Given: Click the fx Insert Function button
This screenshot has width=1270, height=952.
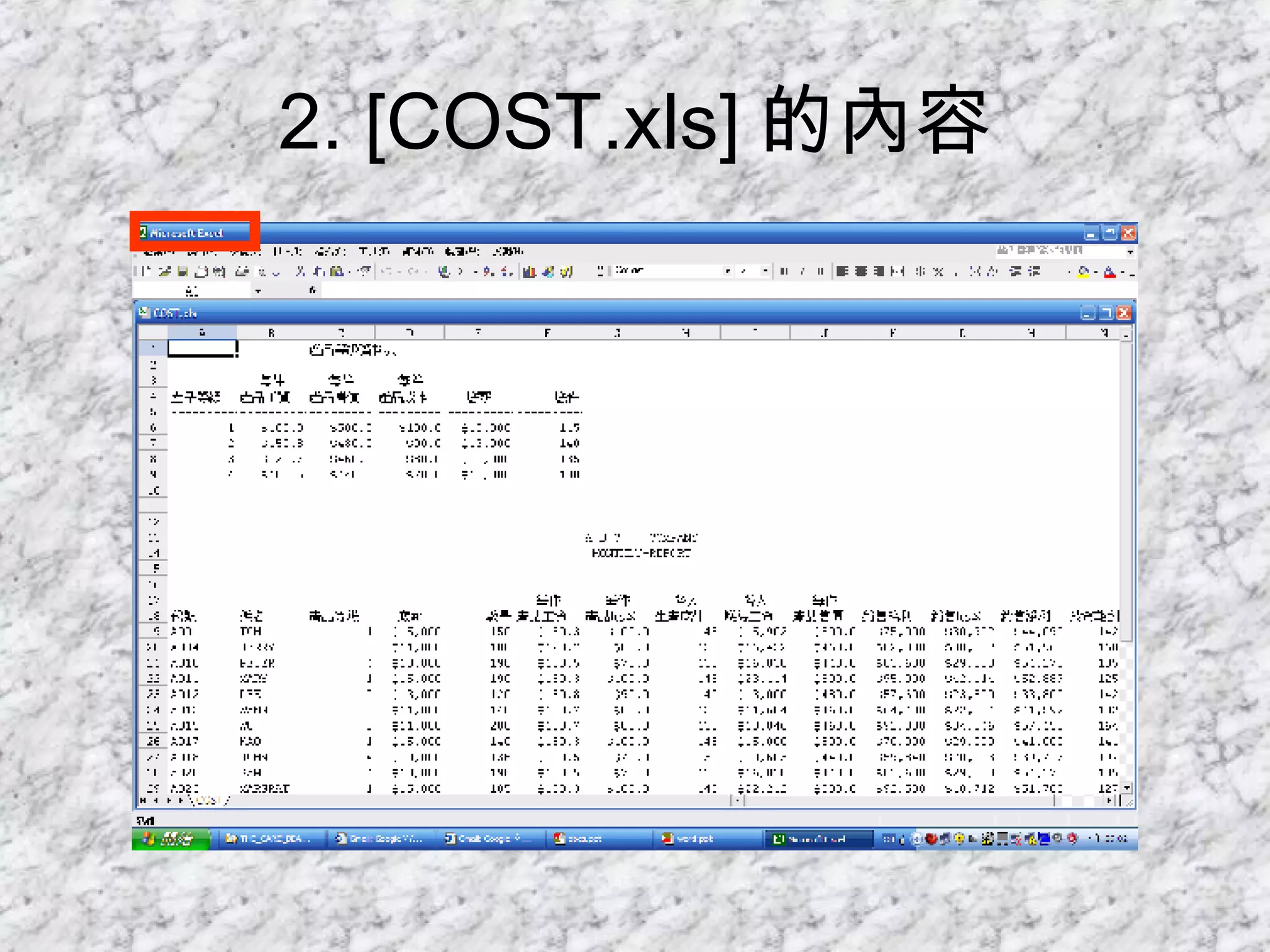Looking at the screenshot, I should [313, 290].
